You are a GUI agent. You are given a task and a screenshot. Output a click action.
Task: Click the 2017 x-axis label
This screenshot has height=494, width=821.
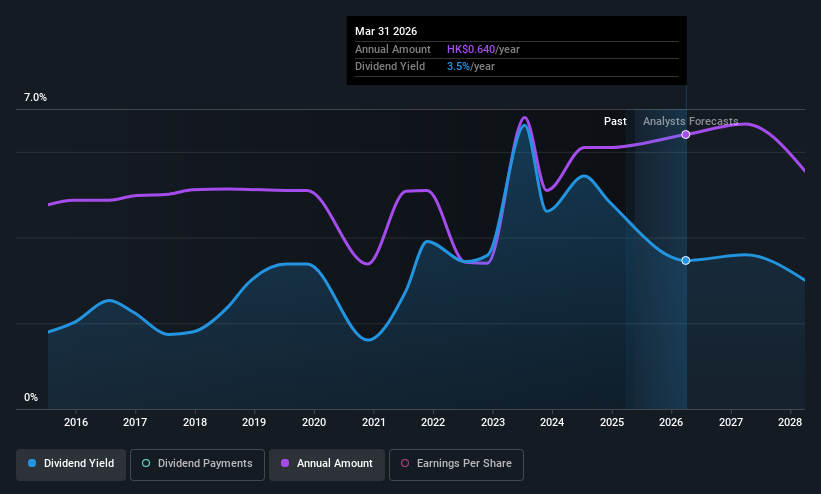click(135, 422)
